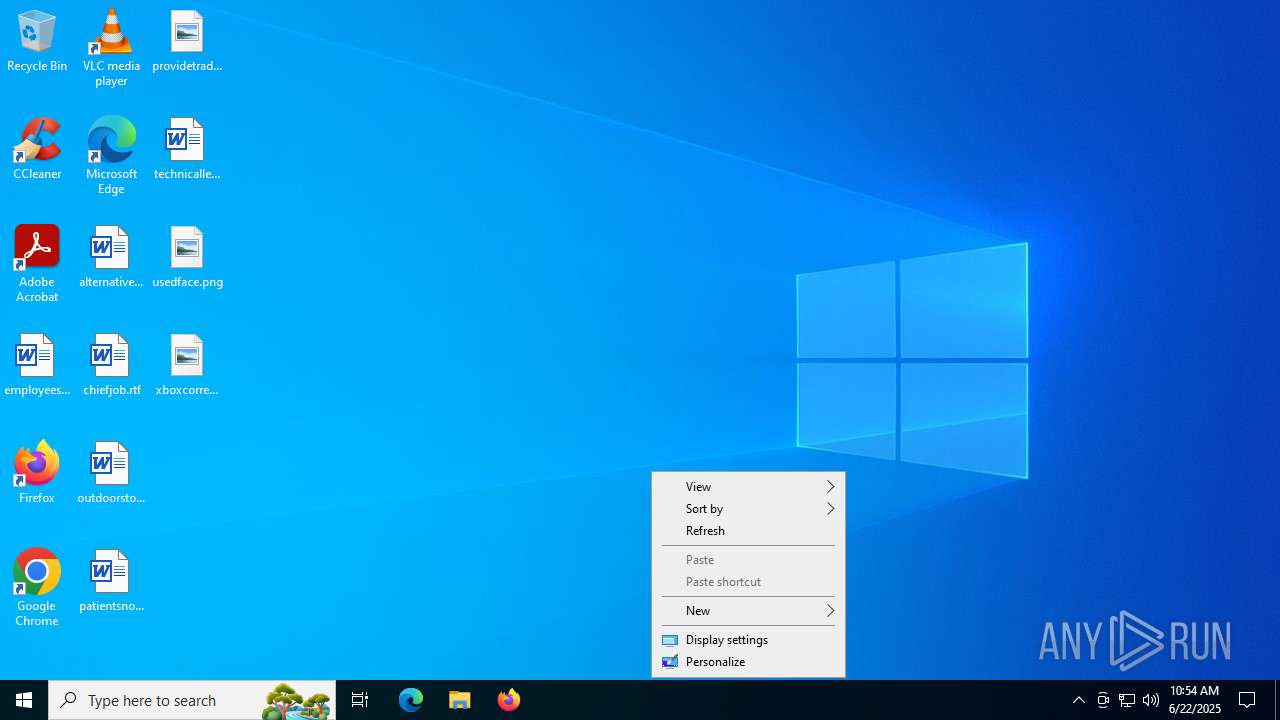The width and height of the screenshot is (1280, 720).
Task: Select the Firefox desktop shortcut
Action: (x=37, y=472)
